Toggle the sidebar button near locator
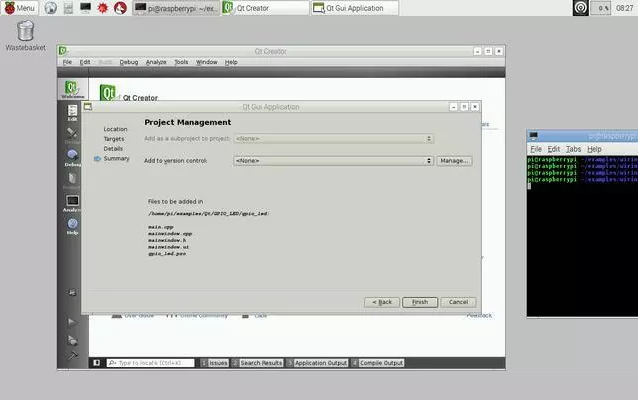638x402 pixels. click(x=96, y=363)
